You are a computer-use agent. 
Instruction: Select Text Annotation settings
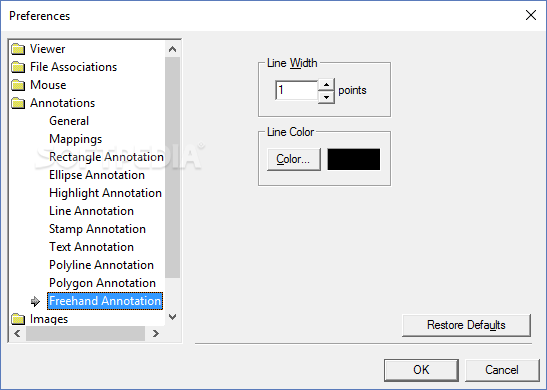pos(91,247)
